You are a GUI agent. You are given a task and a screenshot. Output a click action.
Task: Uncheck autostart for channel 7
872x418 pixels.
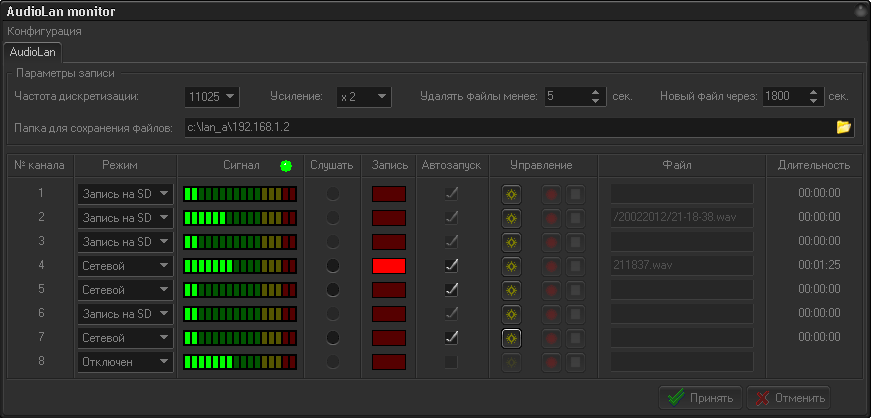click(451, 338)
